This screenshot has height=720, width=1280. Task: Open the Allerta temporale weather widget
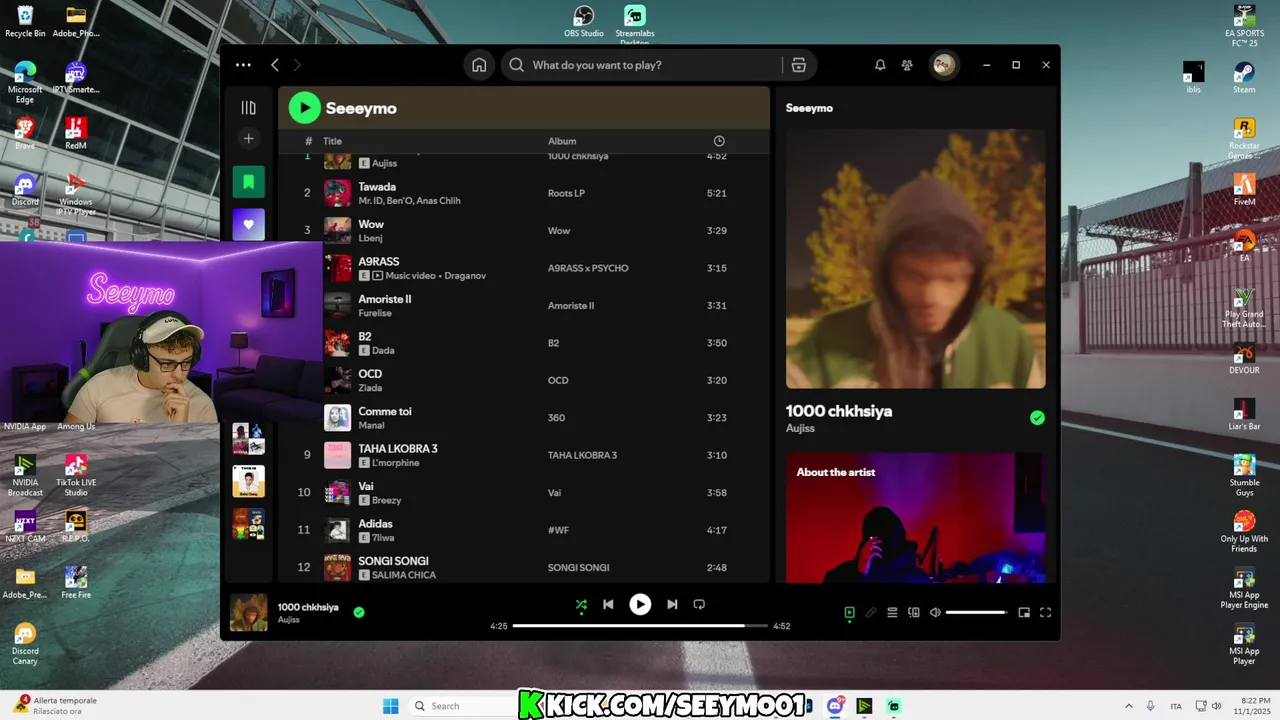[x=55, y=706]
